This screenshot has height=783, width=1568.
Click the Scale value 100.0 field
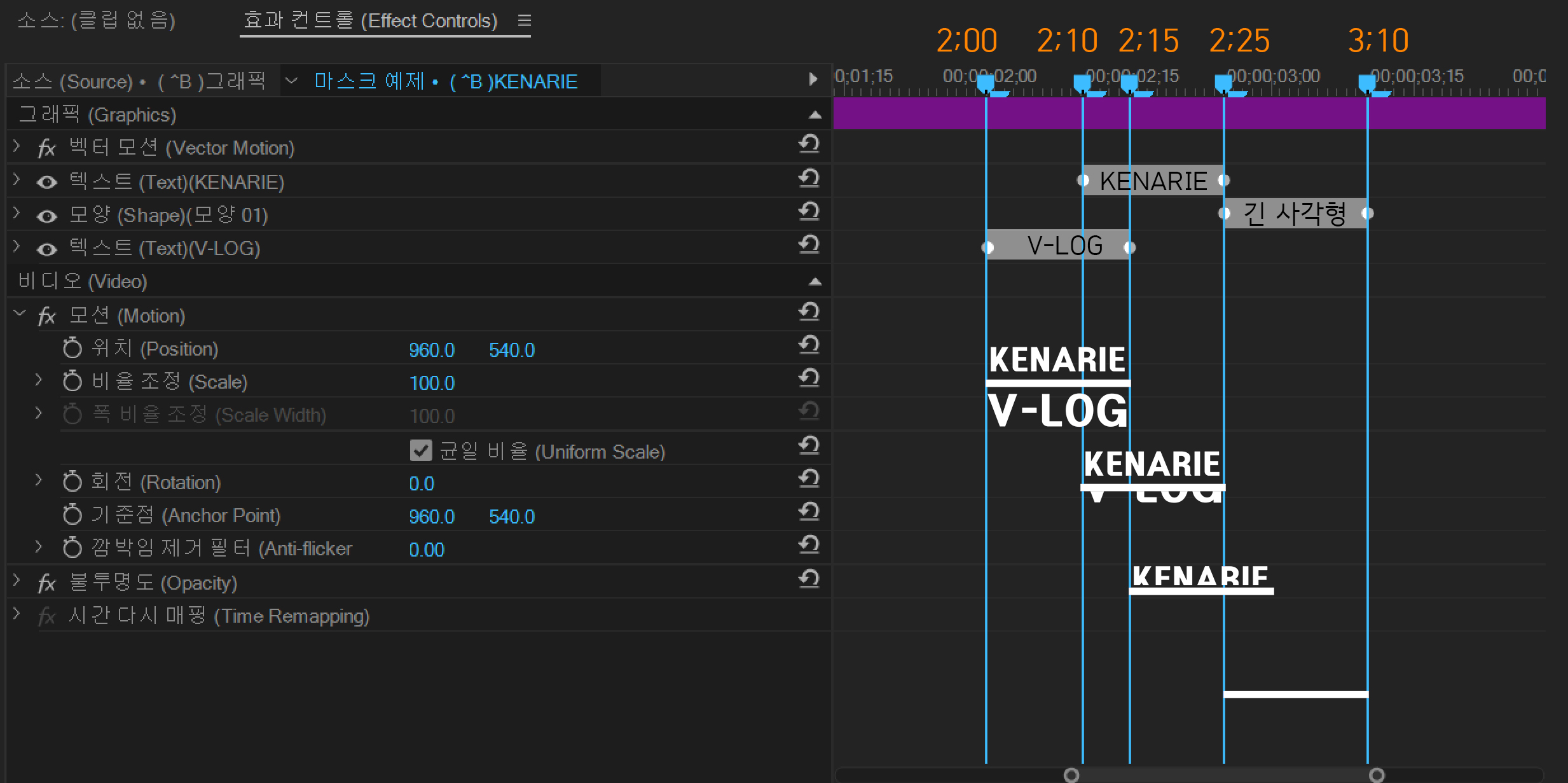(x=432, y=383)
